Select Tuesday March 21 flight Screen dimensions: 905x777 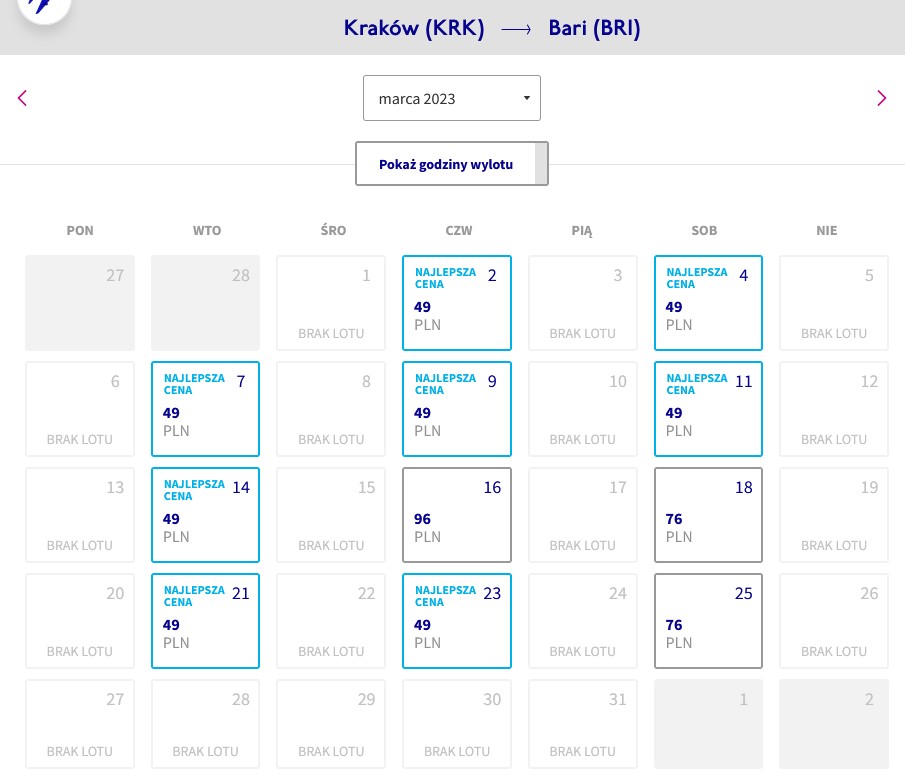click(x=205, y=621)
